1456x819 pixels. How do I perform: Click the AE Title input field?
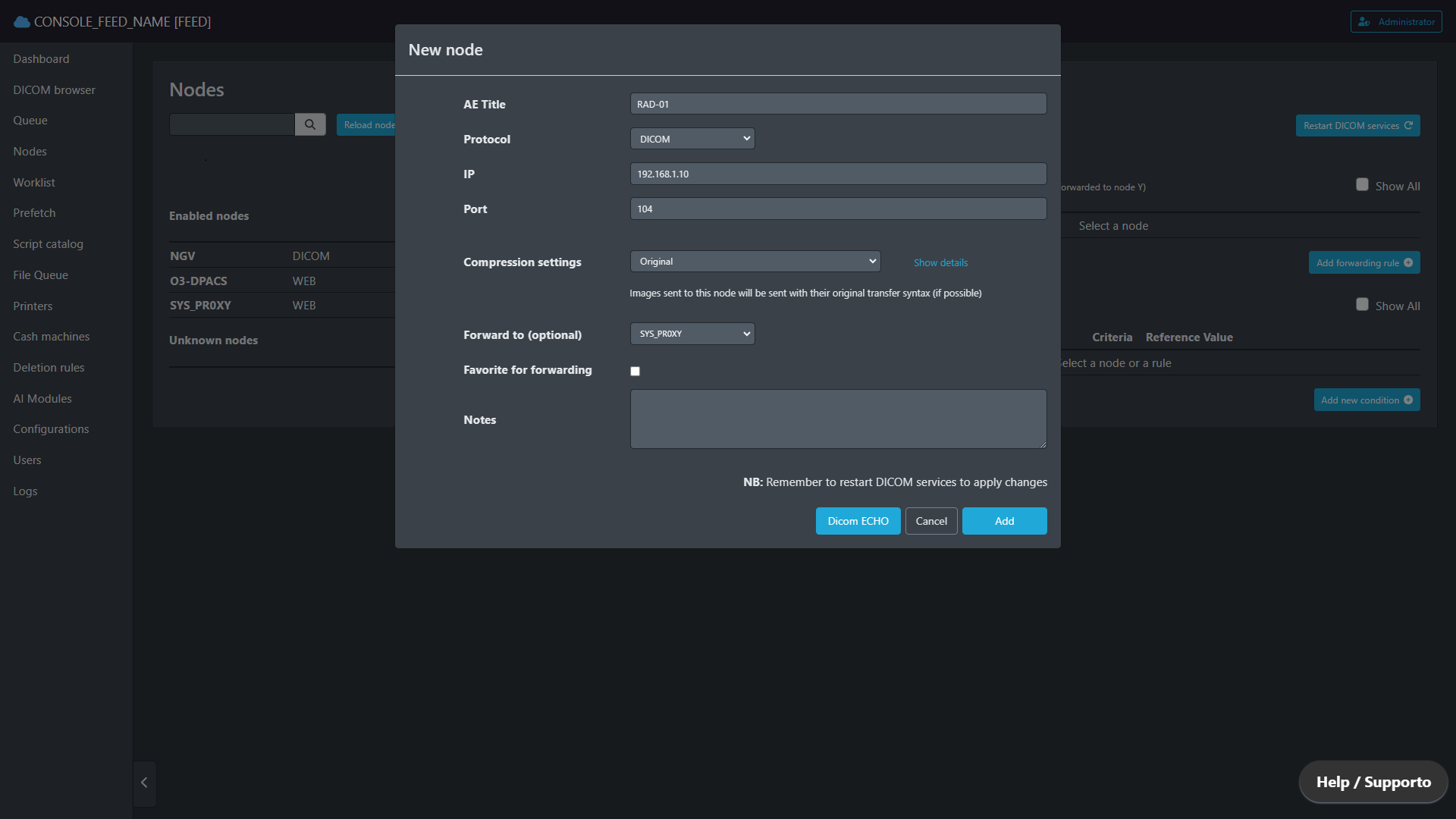838,104
